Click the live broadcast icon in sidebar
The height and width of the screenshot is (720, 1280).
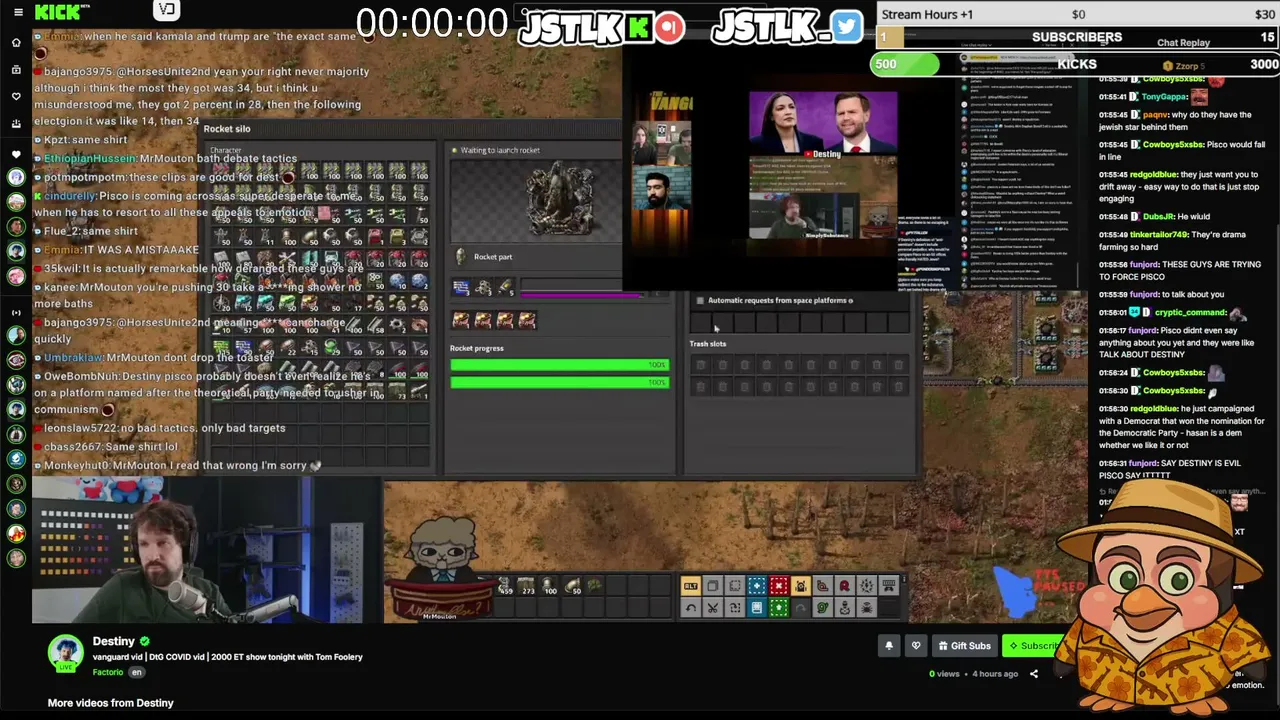point(16,313)
